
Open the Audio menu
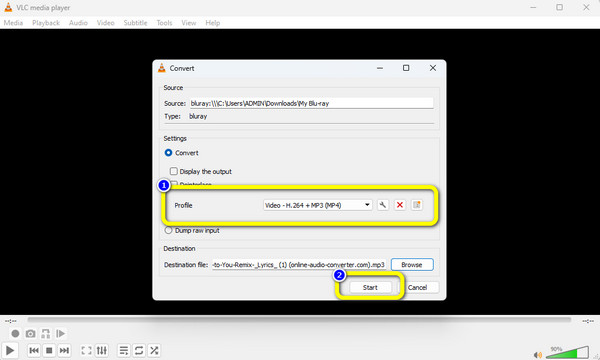pyautogui.click(x=78, y=23)
